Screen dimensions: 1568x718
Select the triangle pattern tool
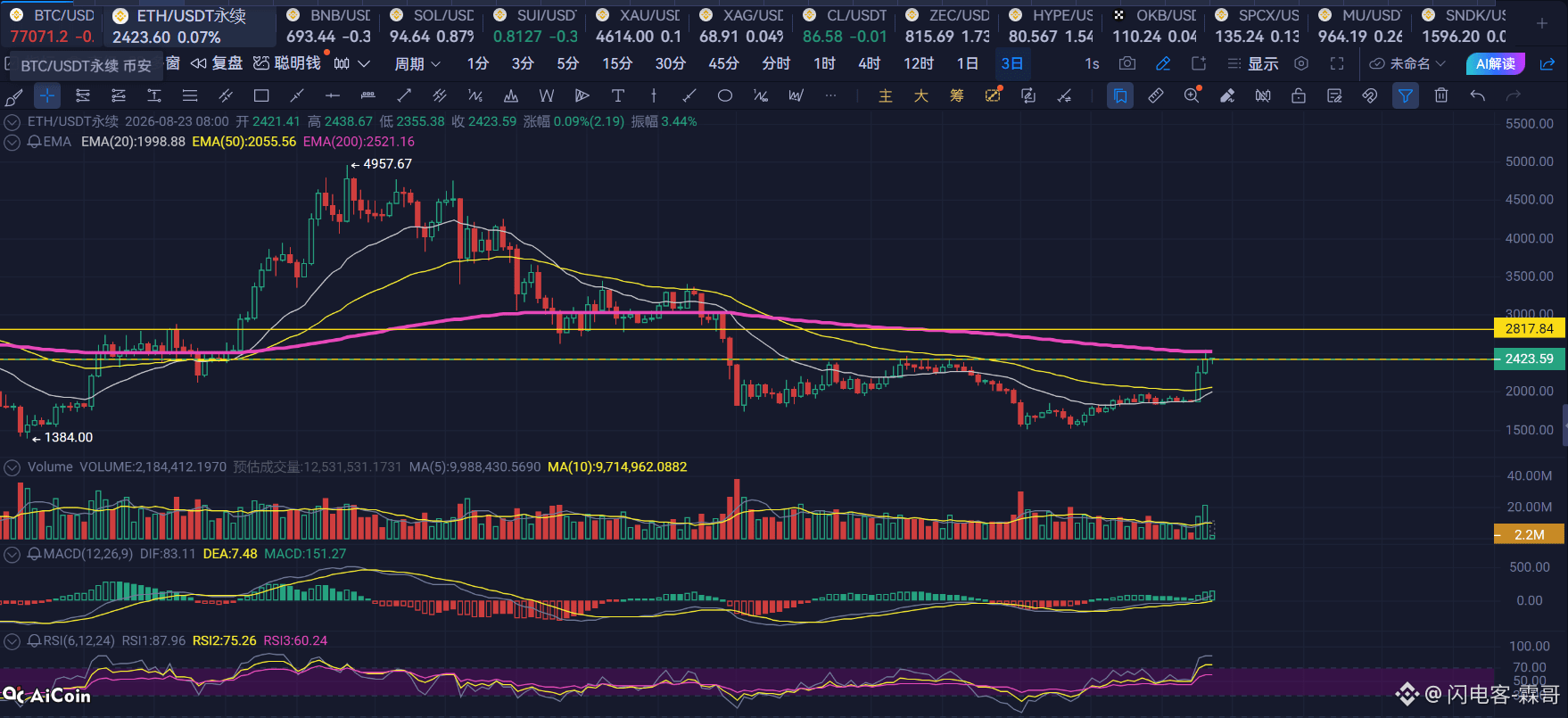click(x=582, y=95)
